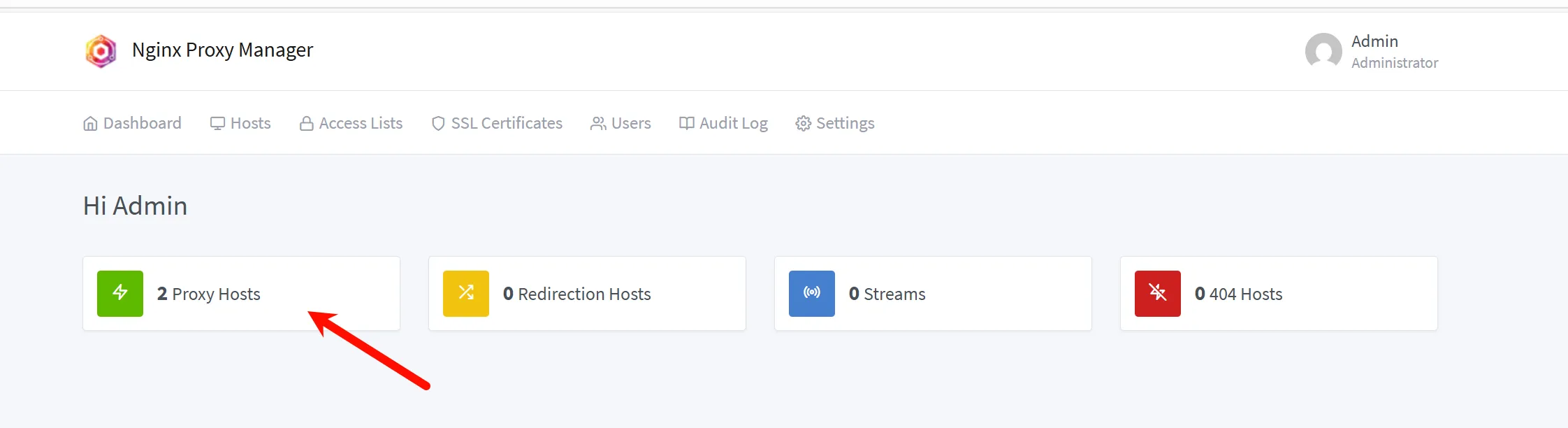Viewport: 1568px width, 428px height.
Task: Click the SSL Certificates shield icon
Action: pos(438,124)
